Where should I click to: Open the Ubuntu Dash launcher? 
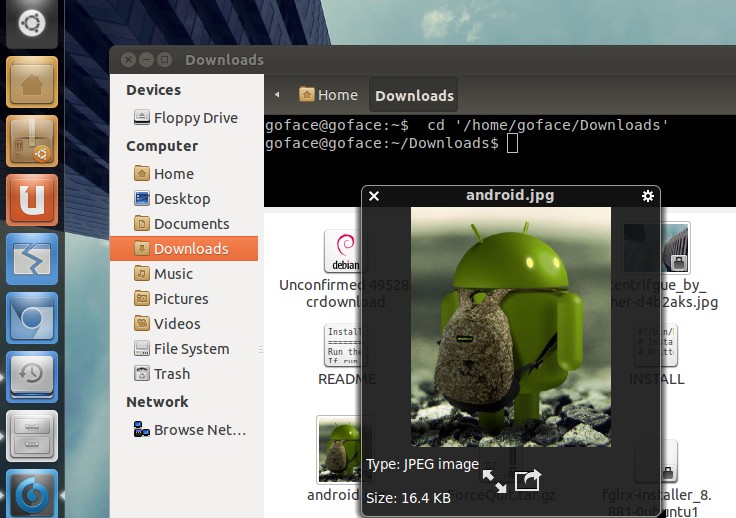pos(32,23)
